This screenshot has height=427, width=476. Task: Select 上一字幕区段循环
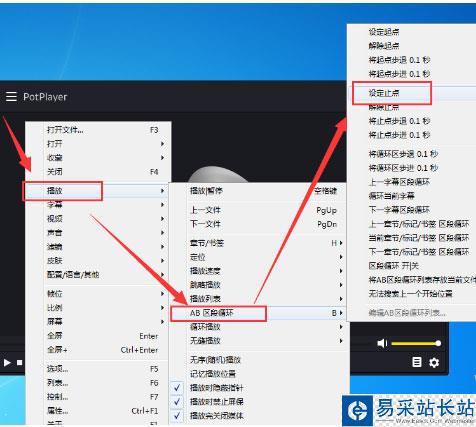click(x=412, y=182)
